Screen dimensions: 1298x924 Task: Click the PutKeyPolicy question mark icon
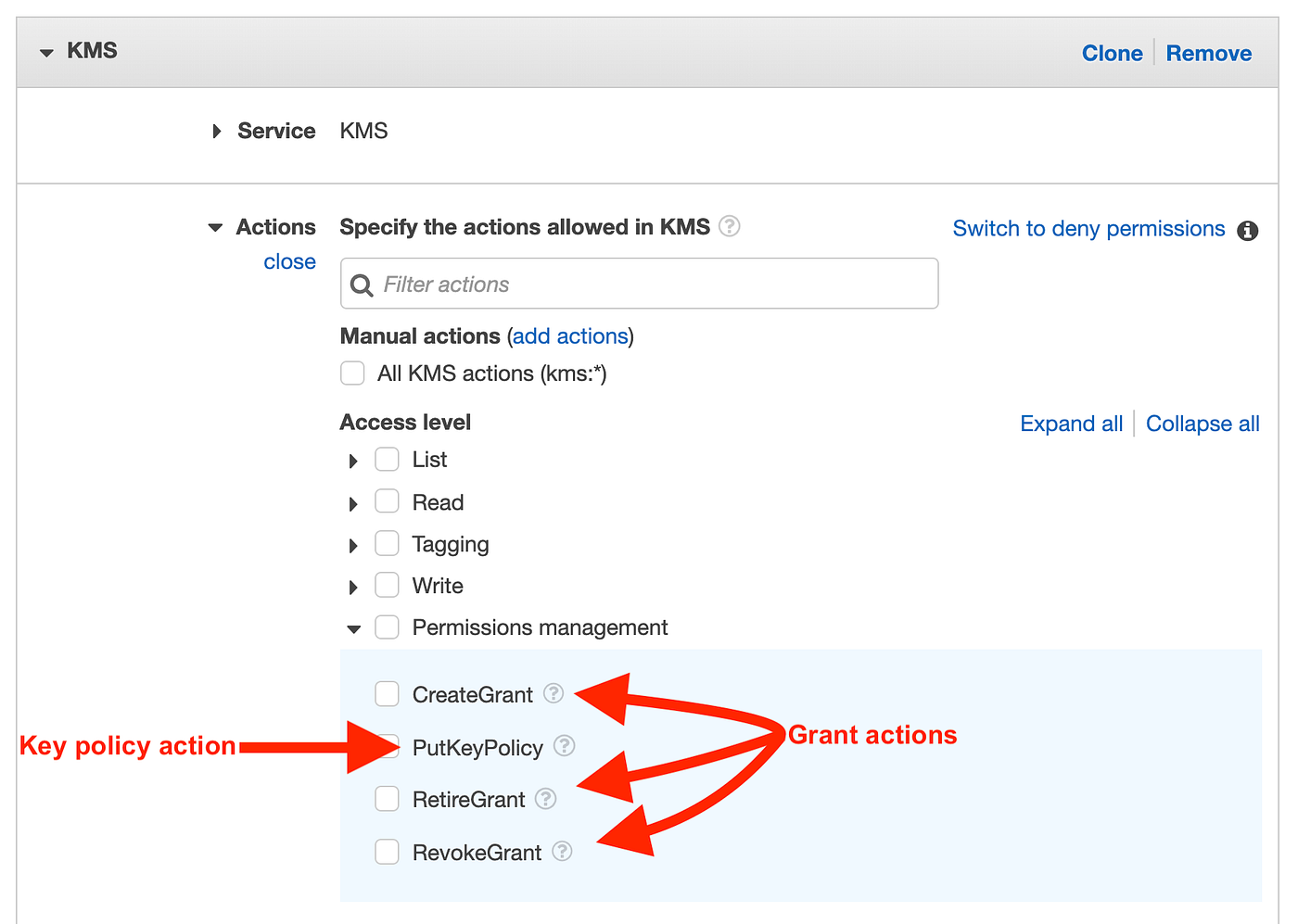[x=564, y=746]
